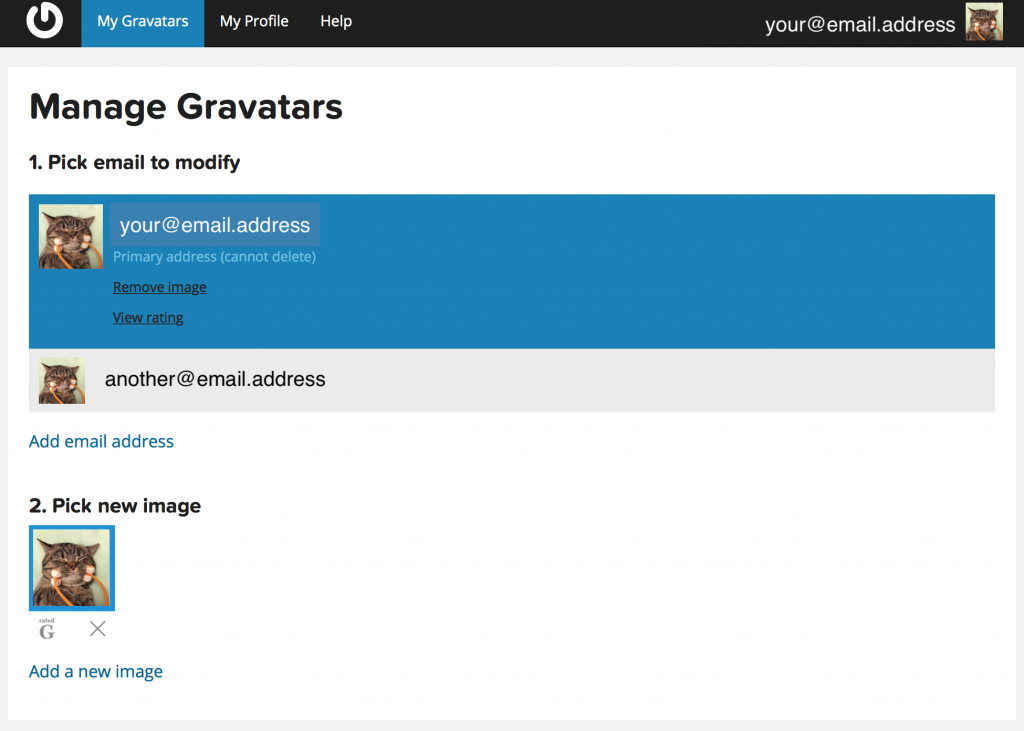Click the Gravatar logo in the header
Image resolution: width=1024 pixels, height=731 pixels.
44,21
